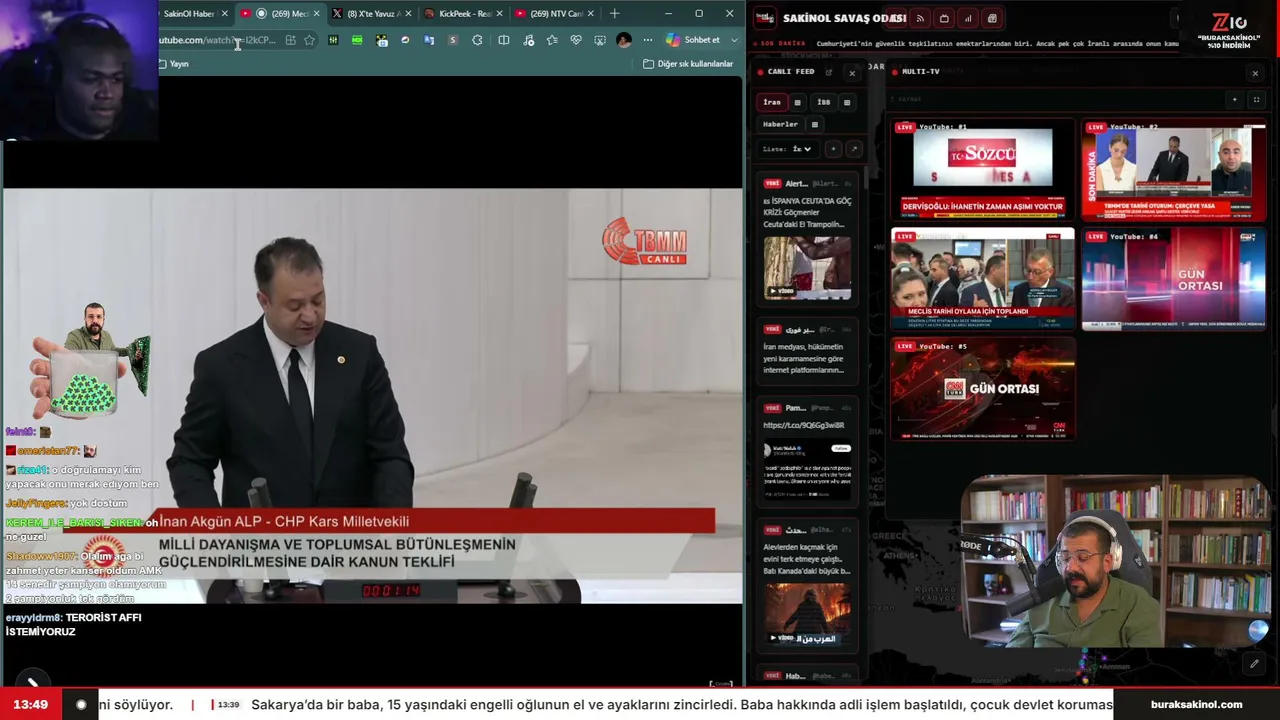Add a feed with the plus button

pyautogui.click(x=833, y=149)
